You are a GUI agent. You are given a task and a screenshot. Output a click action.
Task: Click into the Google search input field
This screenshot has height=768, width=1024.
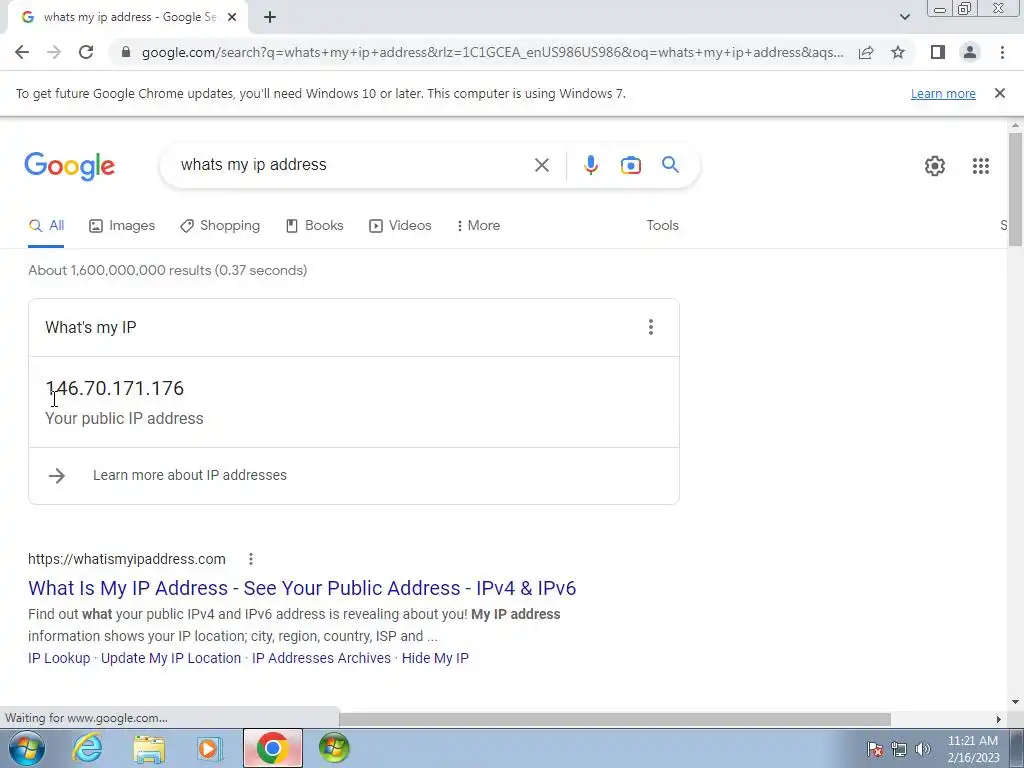pyautogui.click(x=353, y=165)
